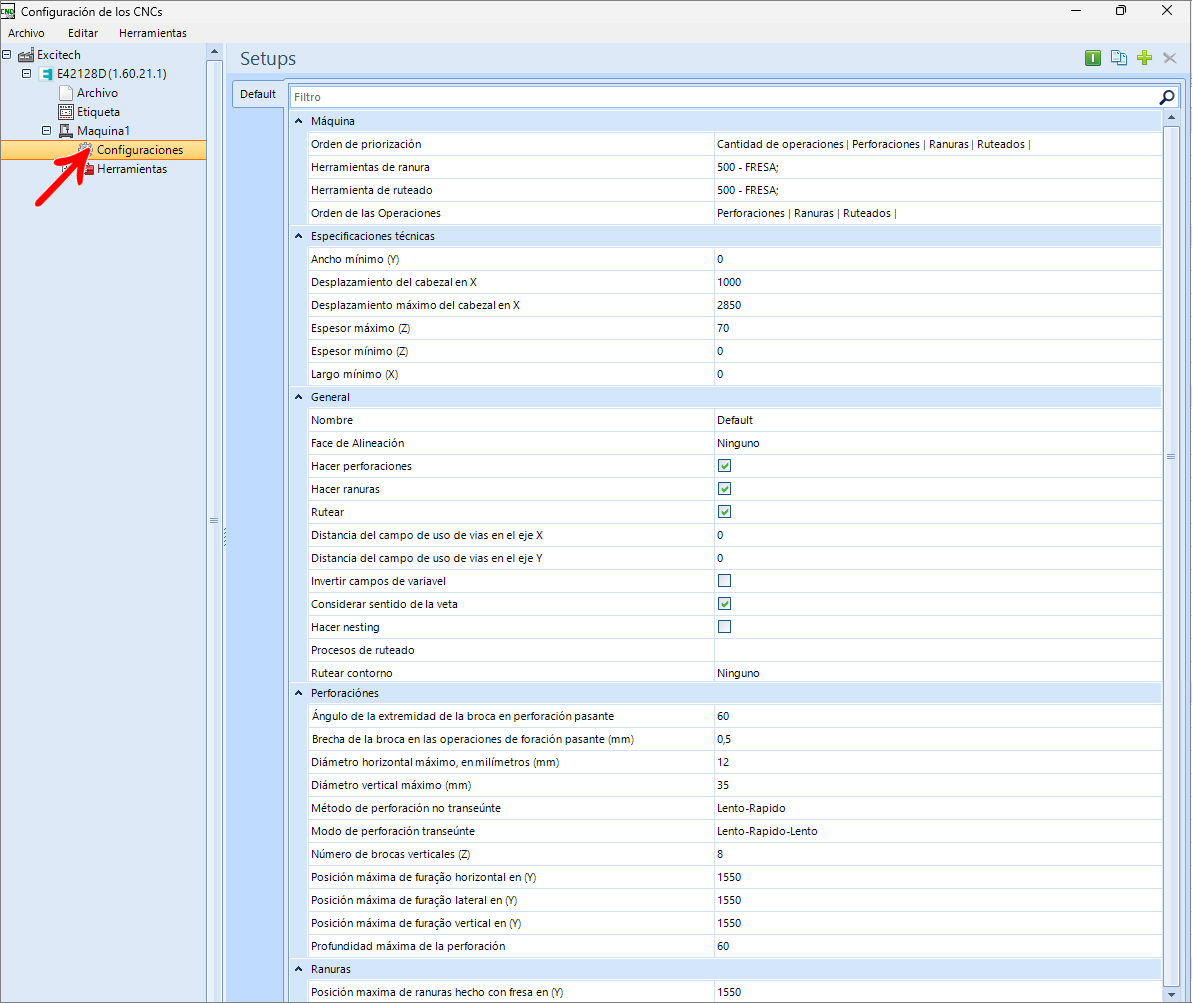Select Maquina1 label in tree
The image size is (1193, 1004).
tap(103, 131)
